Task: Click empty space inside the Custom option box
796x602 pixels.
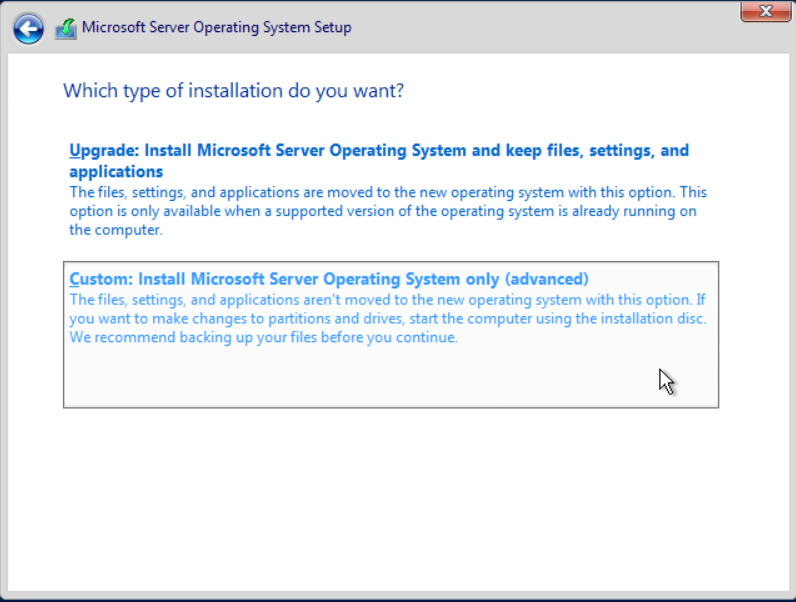Action: point(350,380)
